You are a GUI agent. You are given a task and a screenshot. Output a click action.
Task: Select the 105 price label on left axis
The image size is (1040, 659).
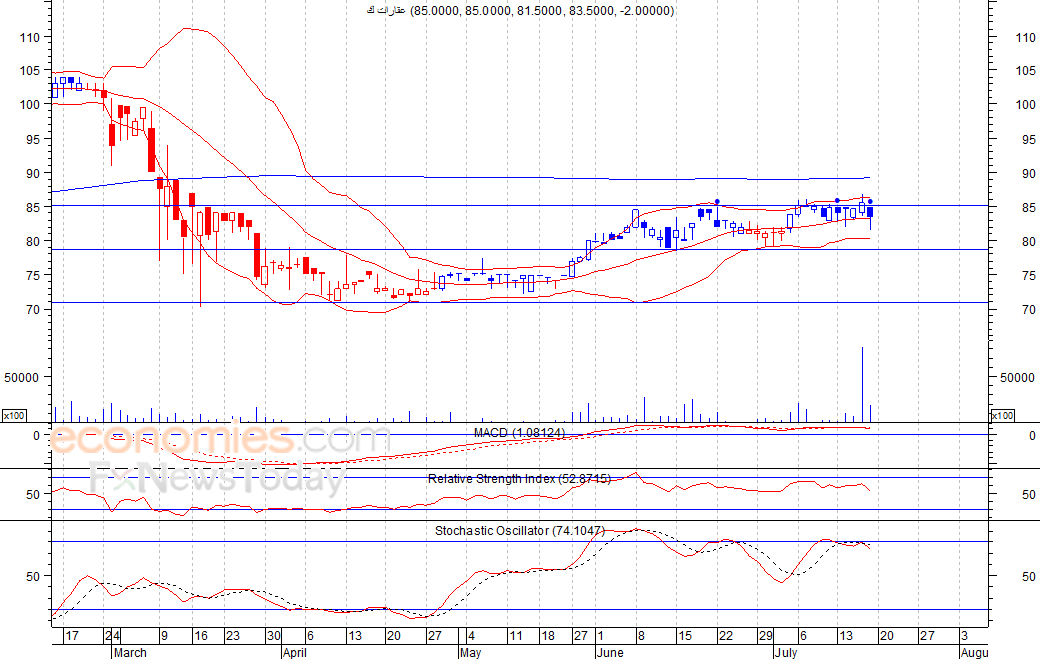click(30, 71)
